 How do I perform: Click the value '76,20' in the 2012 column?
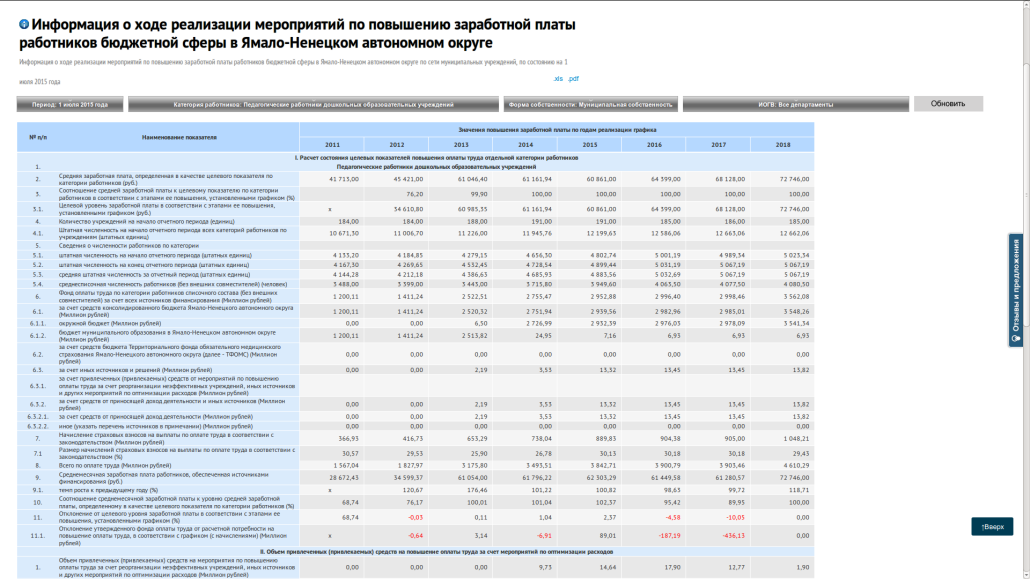(x=414, y=194)
